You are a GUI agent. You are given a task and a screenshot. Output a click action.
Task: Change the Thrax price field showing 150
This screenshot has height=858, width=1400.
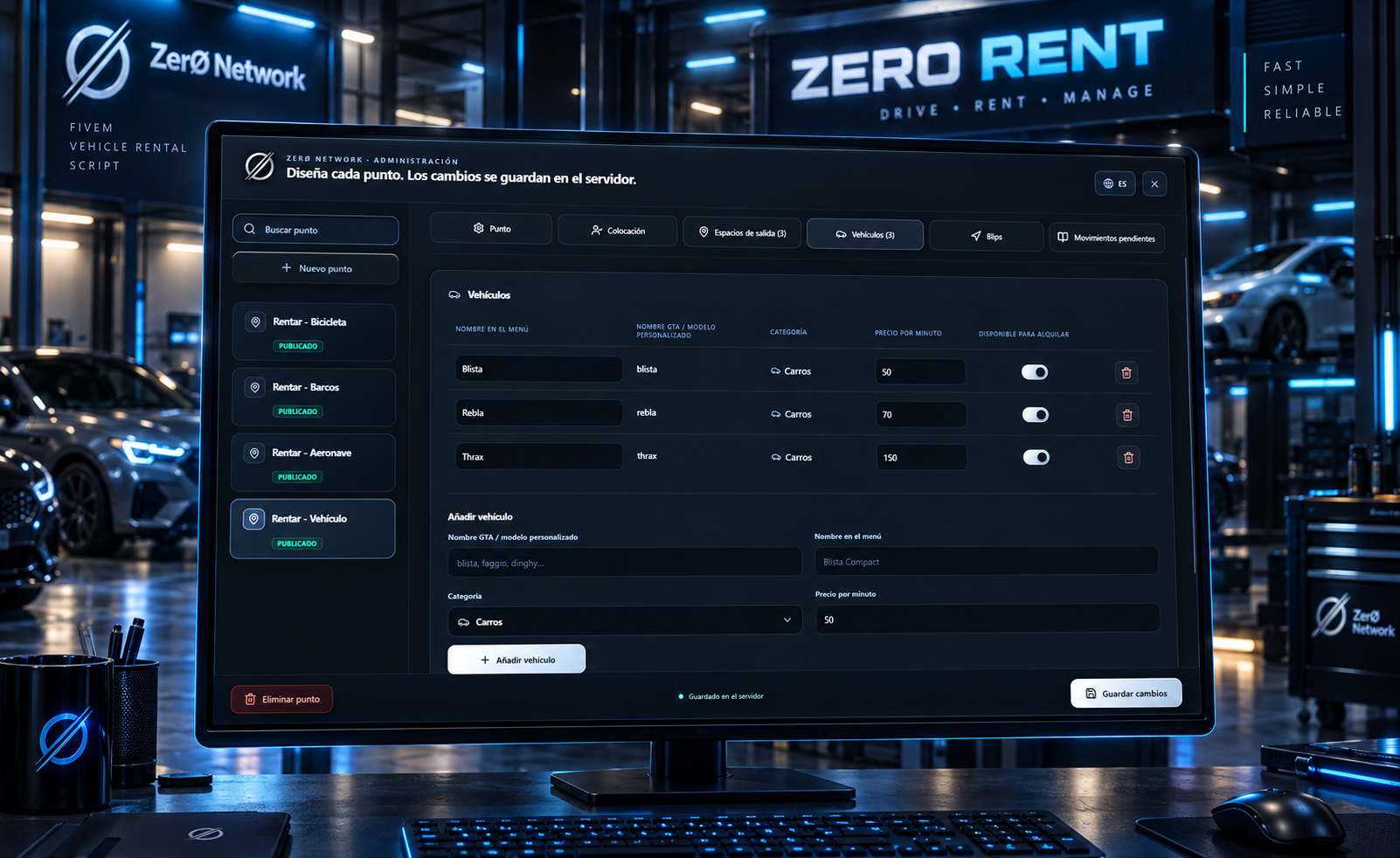(922, 457)
